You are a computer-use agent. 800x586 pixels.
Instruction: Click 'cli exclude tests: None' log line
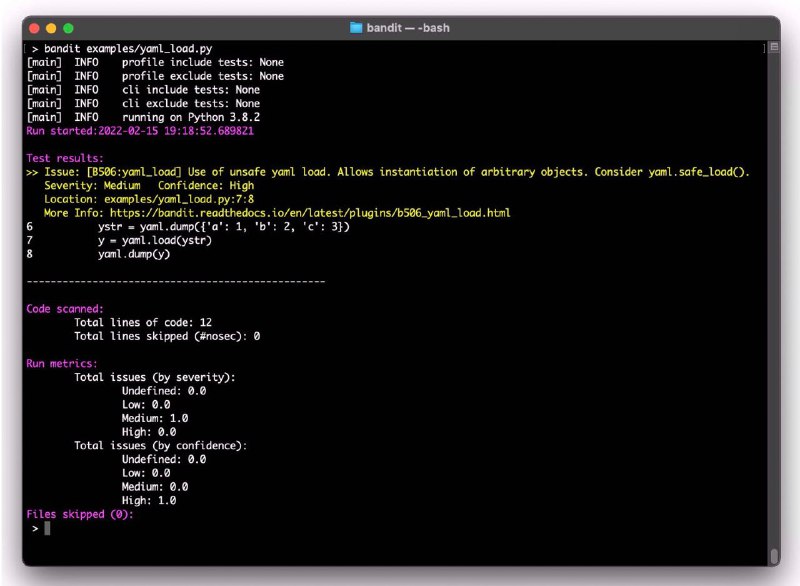coord(191,104)
